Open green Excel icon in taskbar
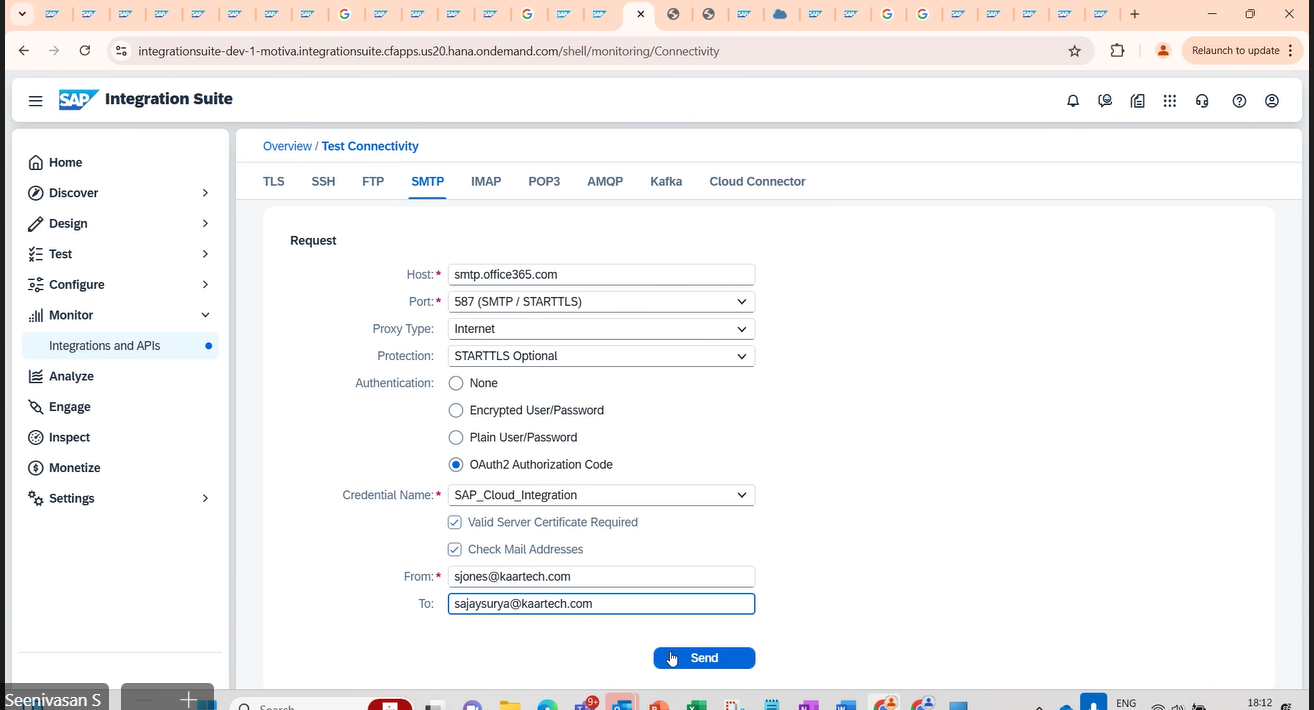This screenshot has height=710, width=1314. click(697, 704)
